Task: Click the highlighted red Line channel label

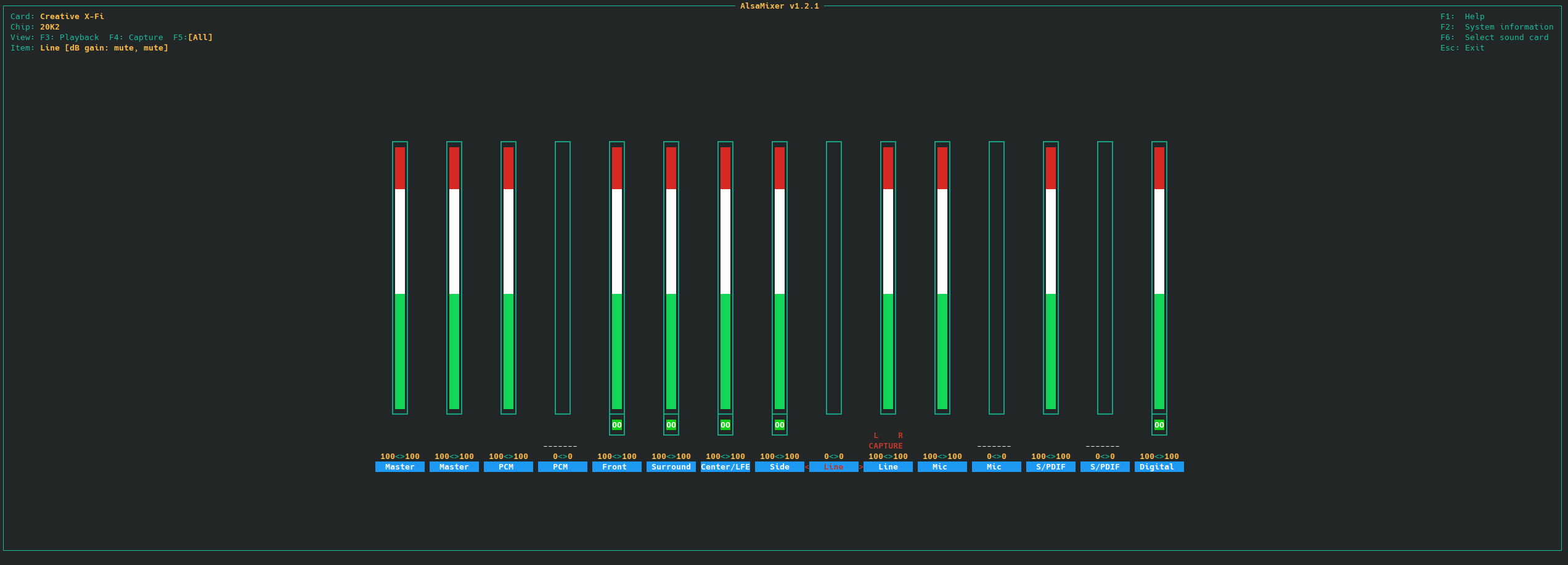Action: [833, 467]
